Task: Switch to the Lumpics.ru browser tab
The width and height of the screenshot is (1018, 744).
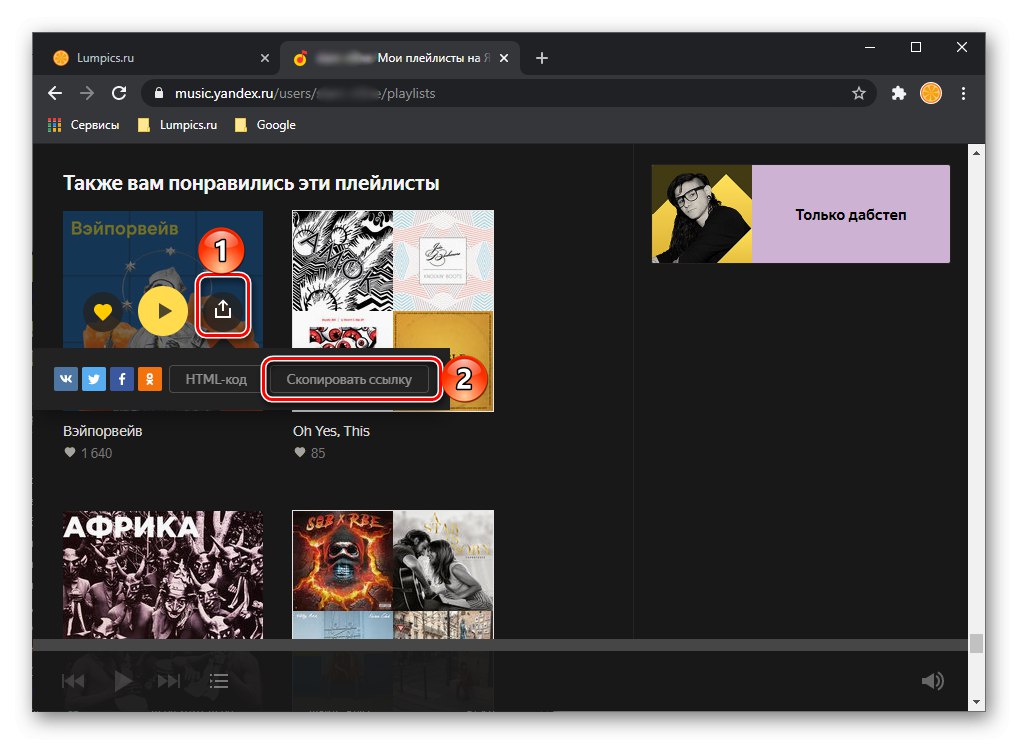Action: tap(150, 58)
